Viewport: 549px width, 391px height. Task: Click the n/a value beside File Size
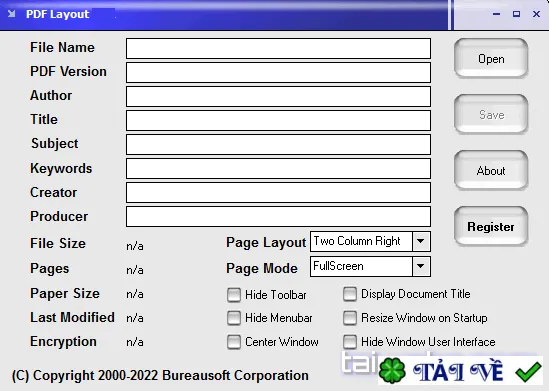tap(135, 246)
